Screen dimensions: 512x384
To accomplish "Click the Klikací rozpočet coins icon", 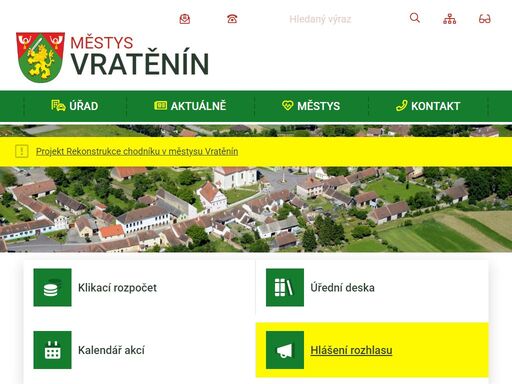I will (52, 287).
